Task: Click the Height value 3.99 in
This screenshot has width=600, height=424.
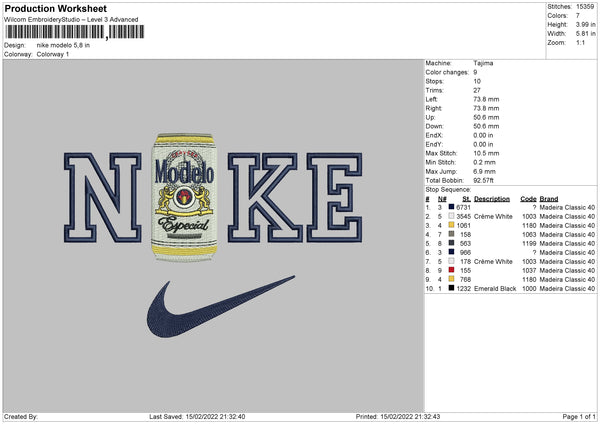Action: [585, 24]
